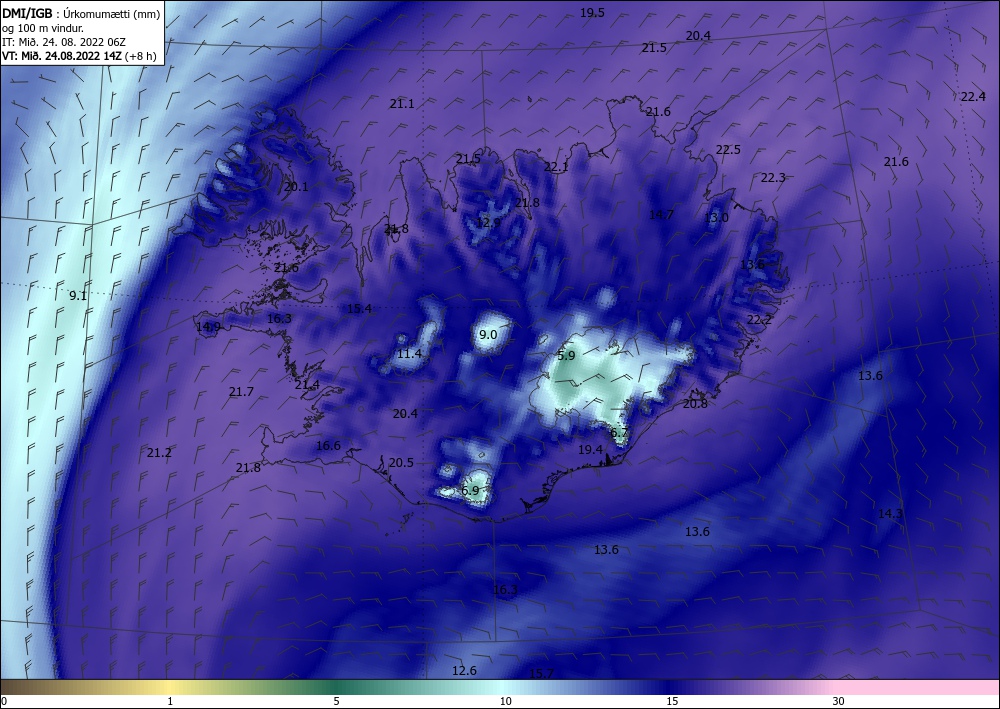Click the 21.7 value label
1000x709 pixels.
[x=241, y=391]
